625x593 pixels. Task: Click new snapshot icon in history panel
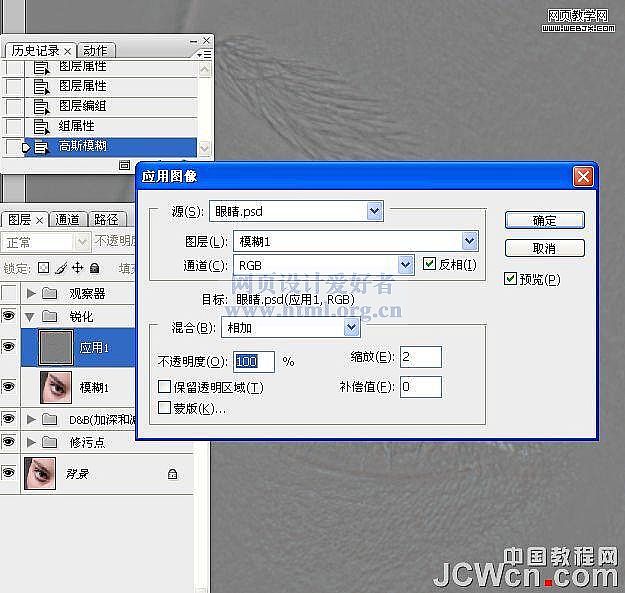[x=124, y=165]
